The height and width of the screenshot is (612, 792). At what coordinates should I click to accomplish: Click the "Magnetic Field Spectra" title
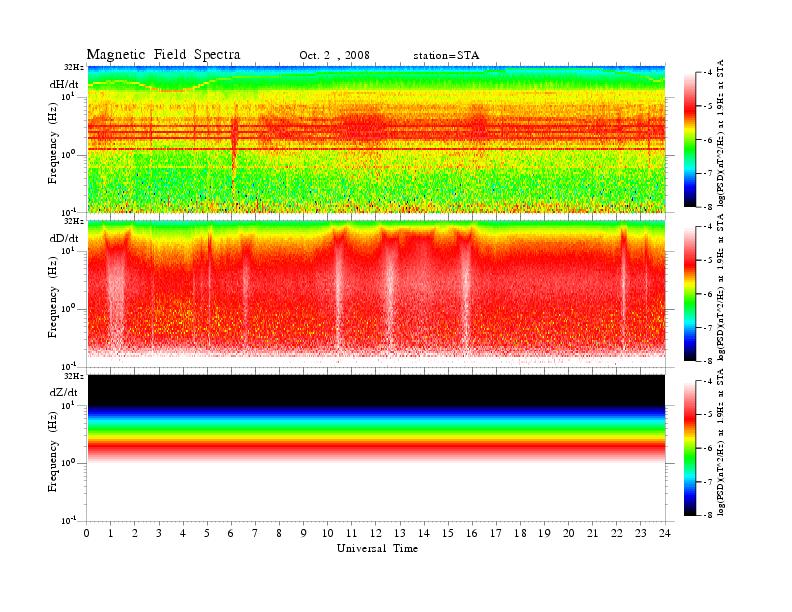(163, 55)
